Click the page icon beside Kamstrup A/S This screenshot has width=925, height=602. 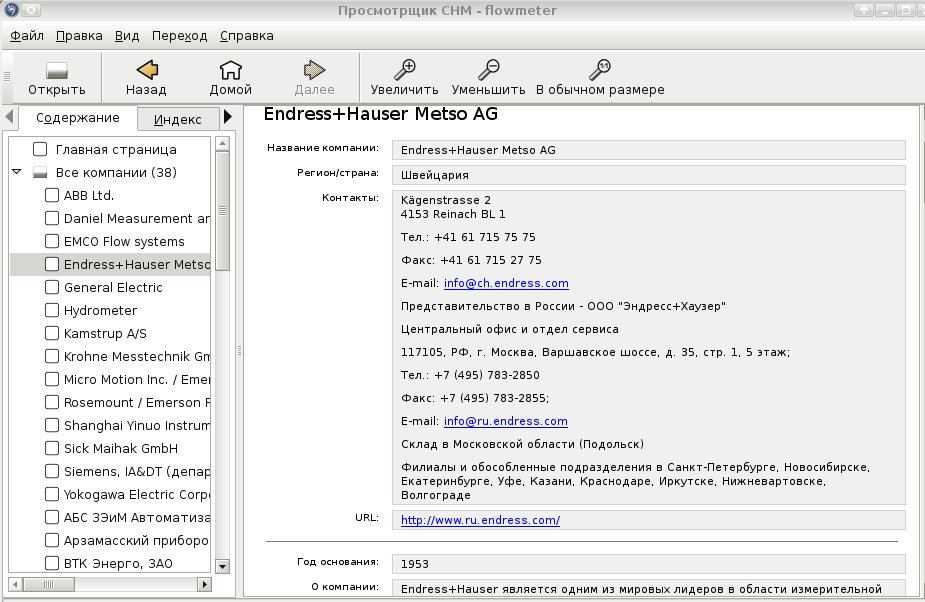point(52,333)
